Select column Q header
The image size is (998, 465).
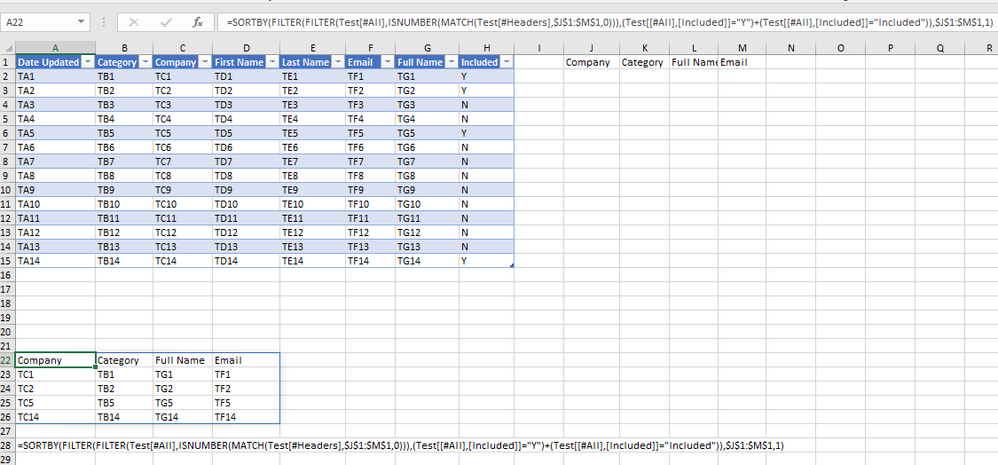(940, 48)
